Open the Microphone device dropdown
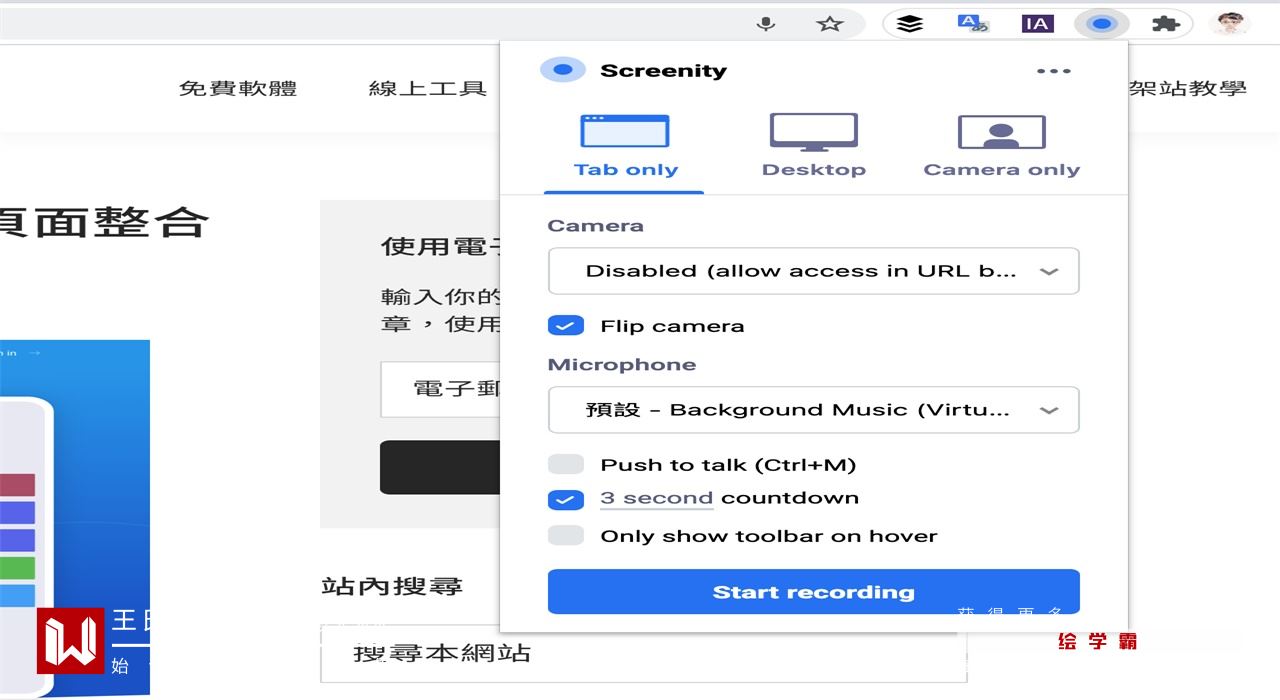The width and height of the screenshot is (1280, 700). click(813, 410)
